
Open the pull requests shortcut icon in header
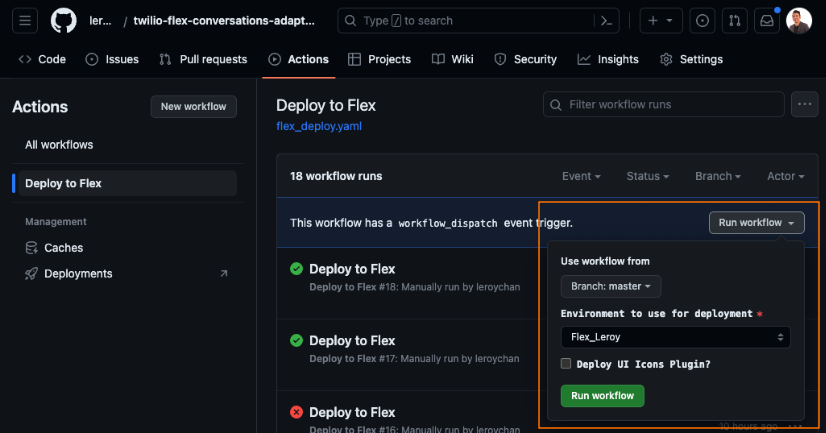pos(734,21)
